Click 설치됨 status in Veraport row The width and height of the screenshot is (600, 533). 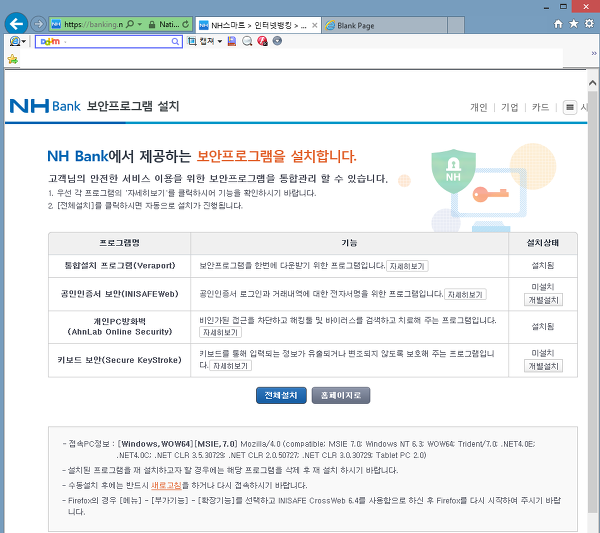click(x=543, y=266)
